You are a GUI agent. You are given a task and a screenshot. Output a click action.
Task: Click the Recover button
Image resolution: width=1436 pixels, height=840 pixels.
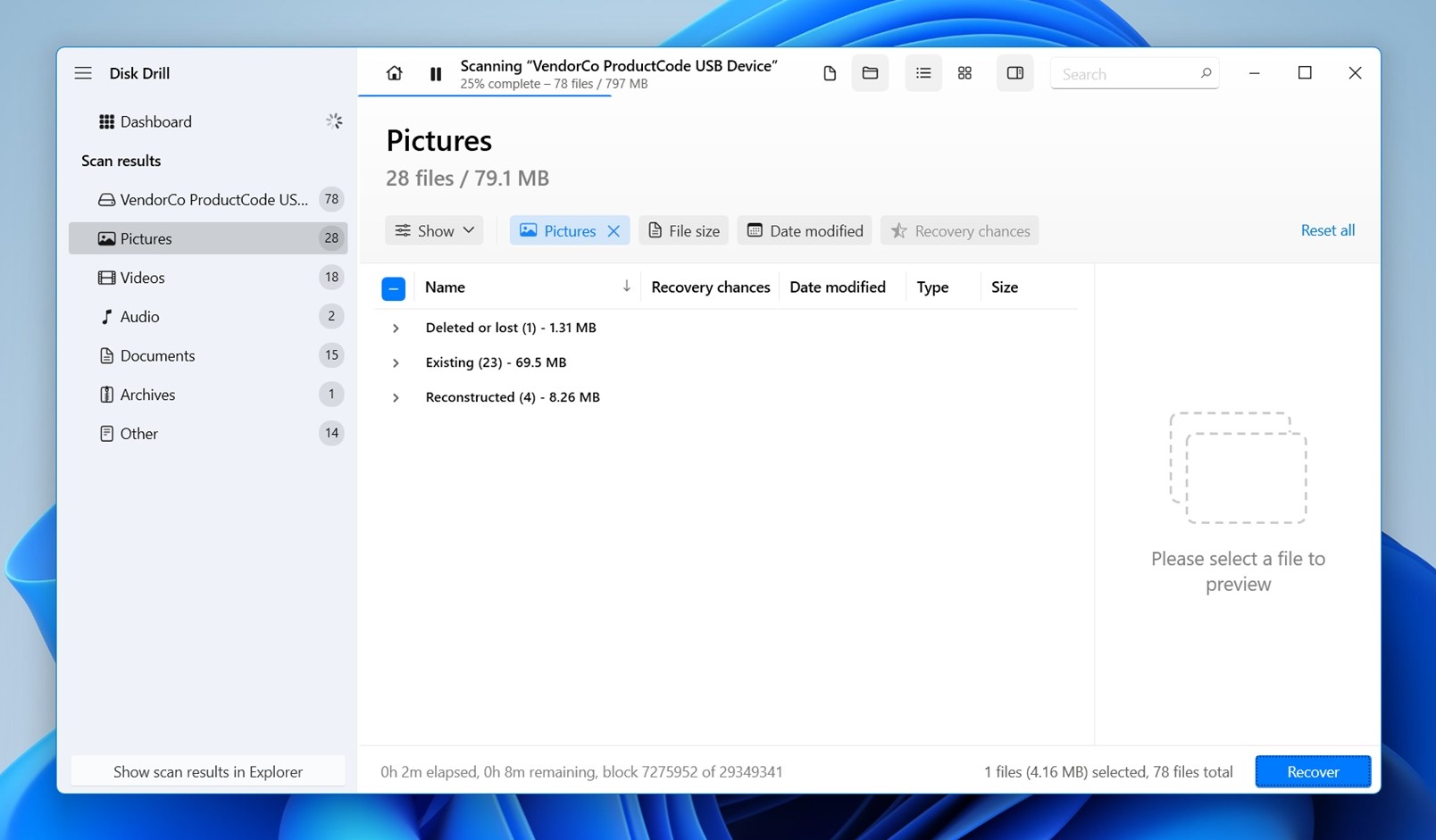pyautogui.click(x=1312, y=771)
